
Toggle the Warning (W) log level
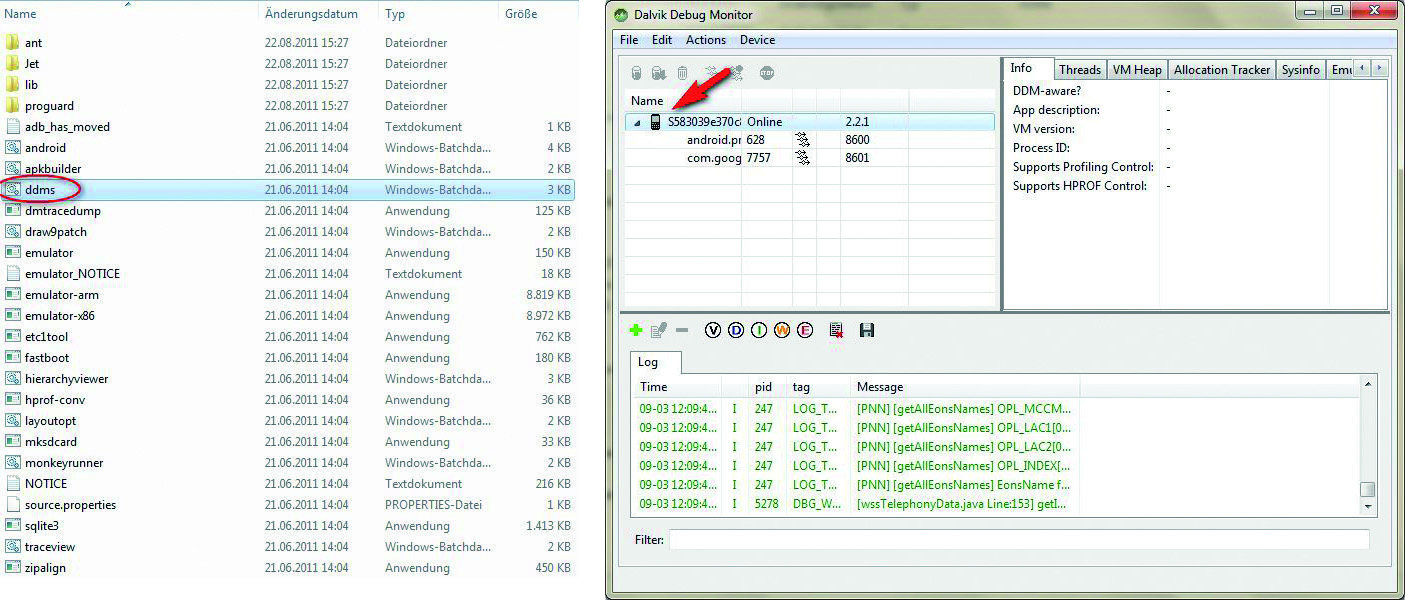(782, 330)
